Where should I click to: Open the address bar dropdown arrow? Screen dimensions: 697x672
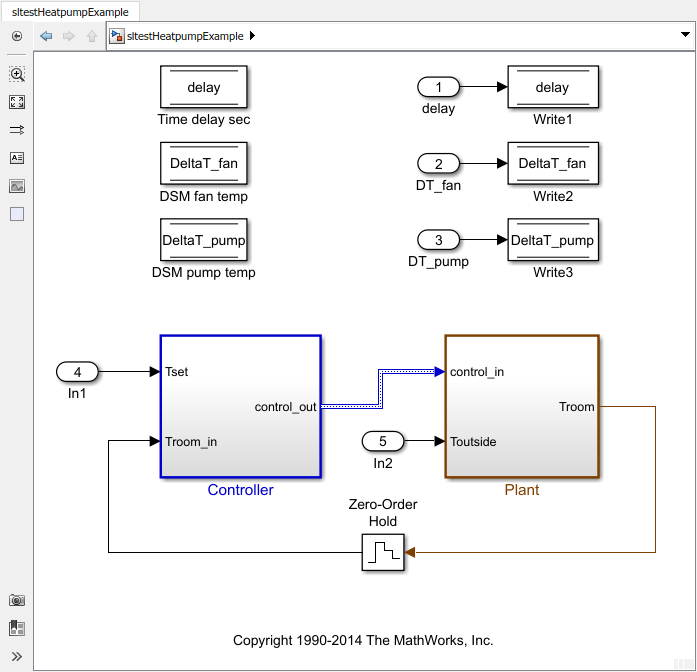(x=685, y=35)
